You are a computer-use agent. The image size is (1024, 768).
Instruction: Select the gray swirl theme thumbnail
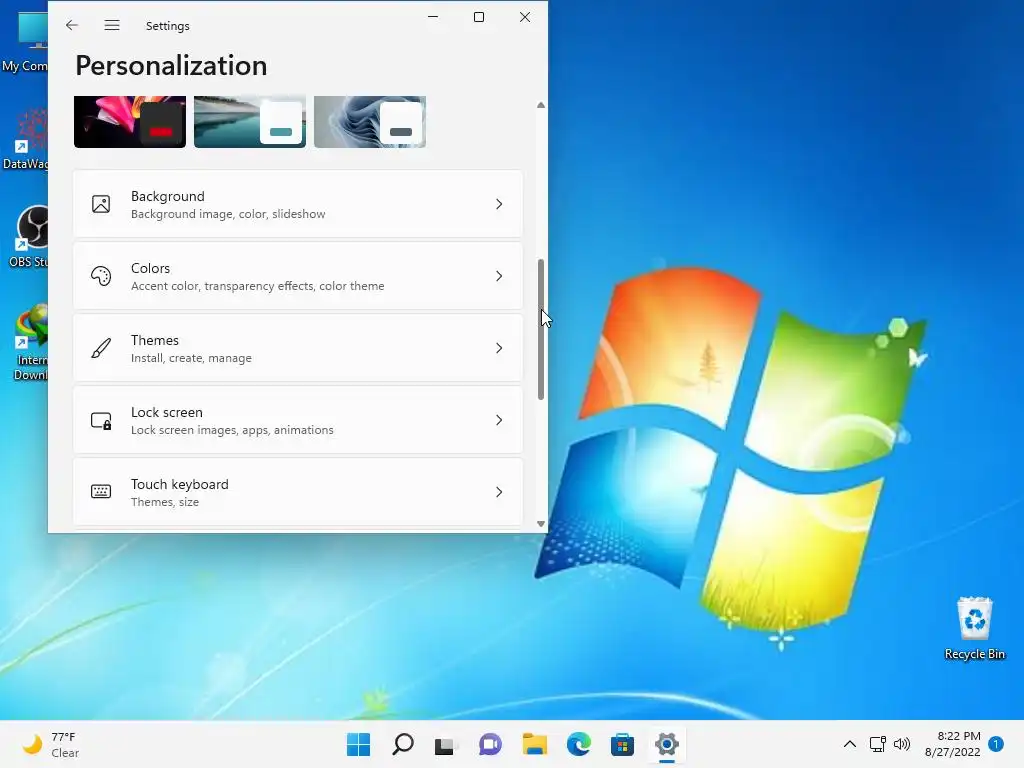370,122
